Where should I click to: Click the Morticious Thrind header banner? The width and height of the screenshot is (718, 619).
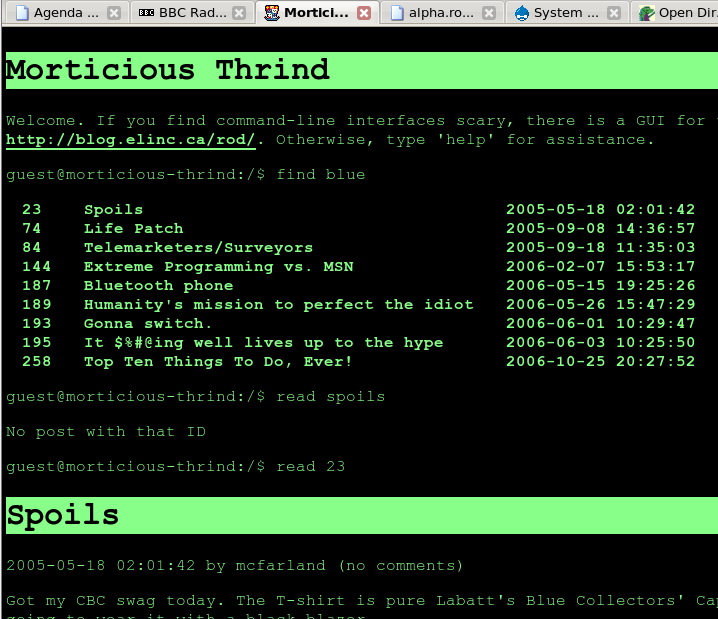pyautogui.click(x=360, y=70)
